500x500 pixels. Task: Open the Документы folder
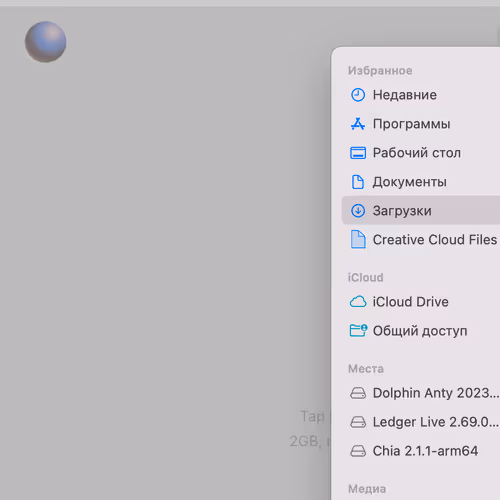[x=421, y=182]
